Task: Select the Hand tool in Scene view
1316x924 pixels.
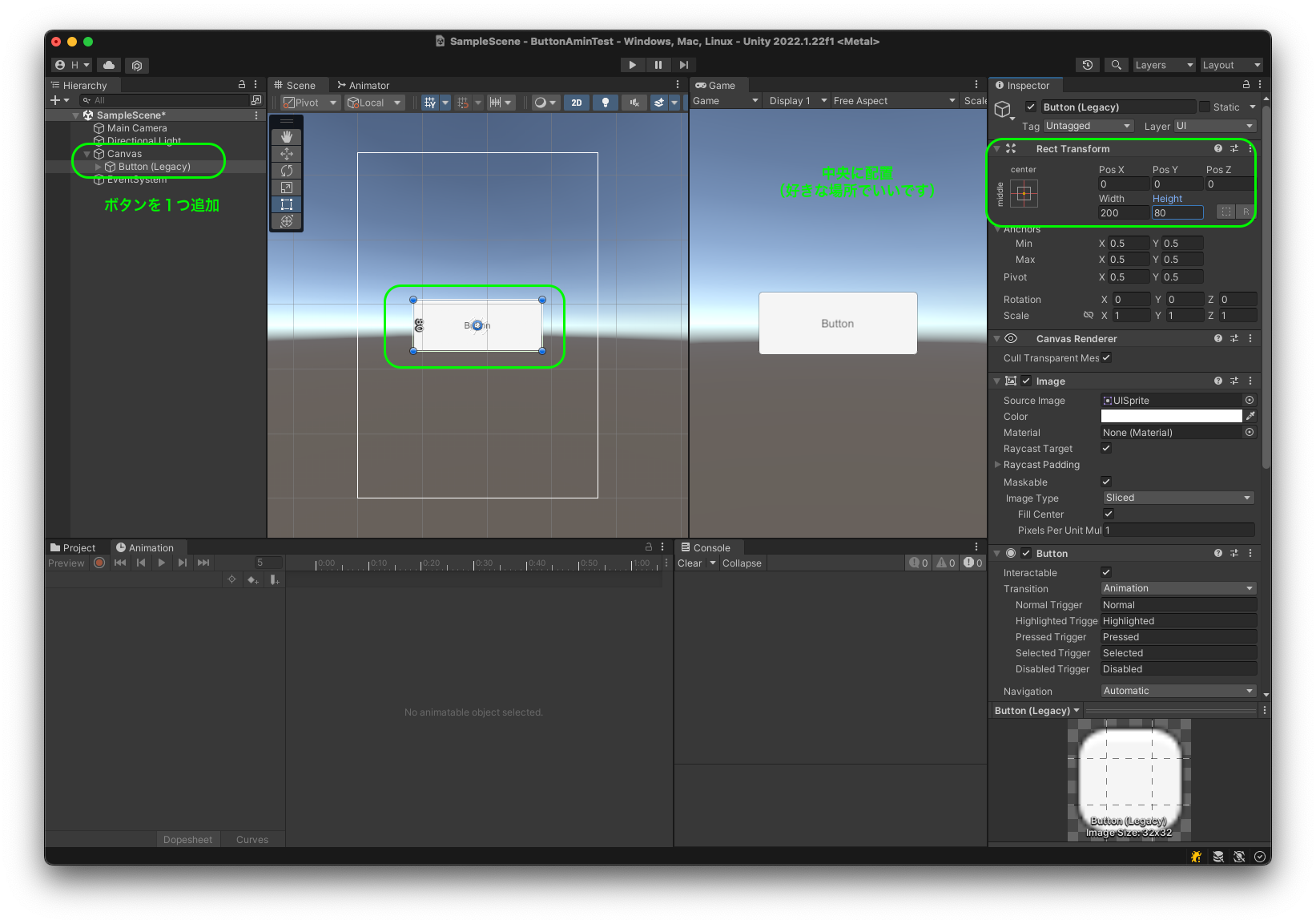Action: (287, 136)
